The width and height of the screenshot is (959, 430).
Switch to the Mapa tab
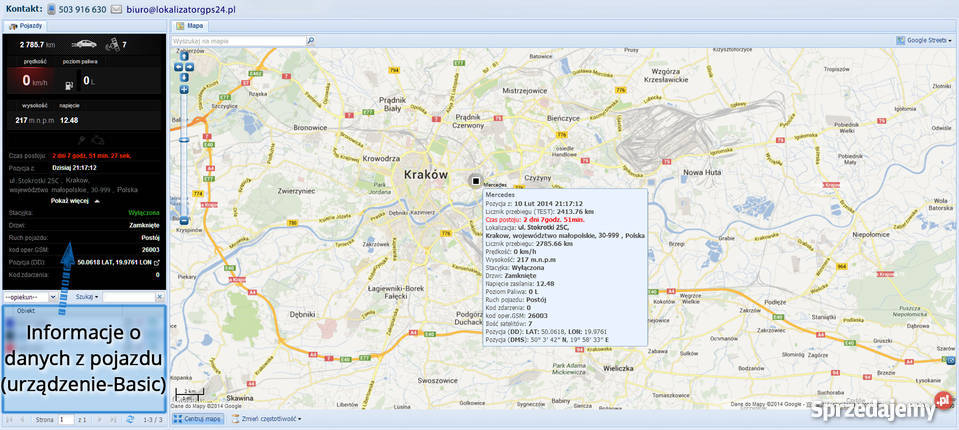pyautogui.click(x=191, y=26)
